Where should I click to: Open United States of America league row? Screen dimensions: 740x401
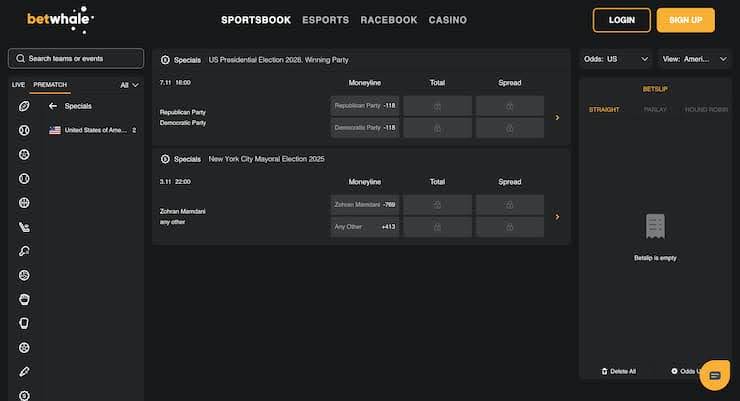93,130
